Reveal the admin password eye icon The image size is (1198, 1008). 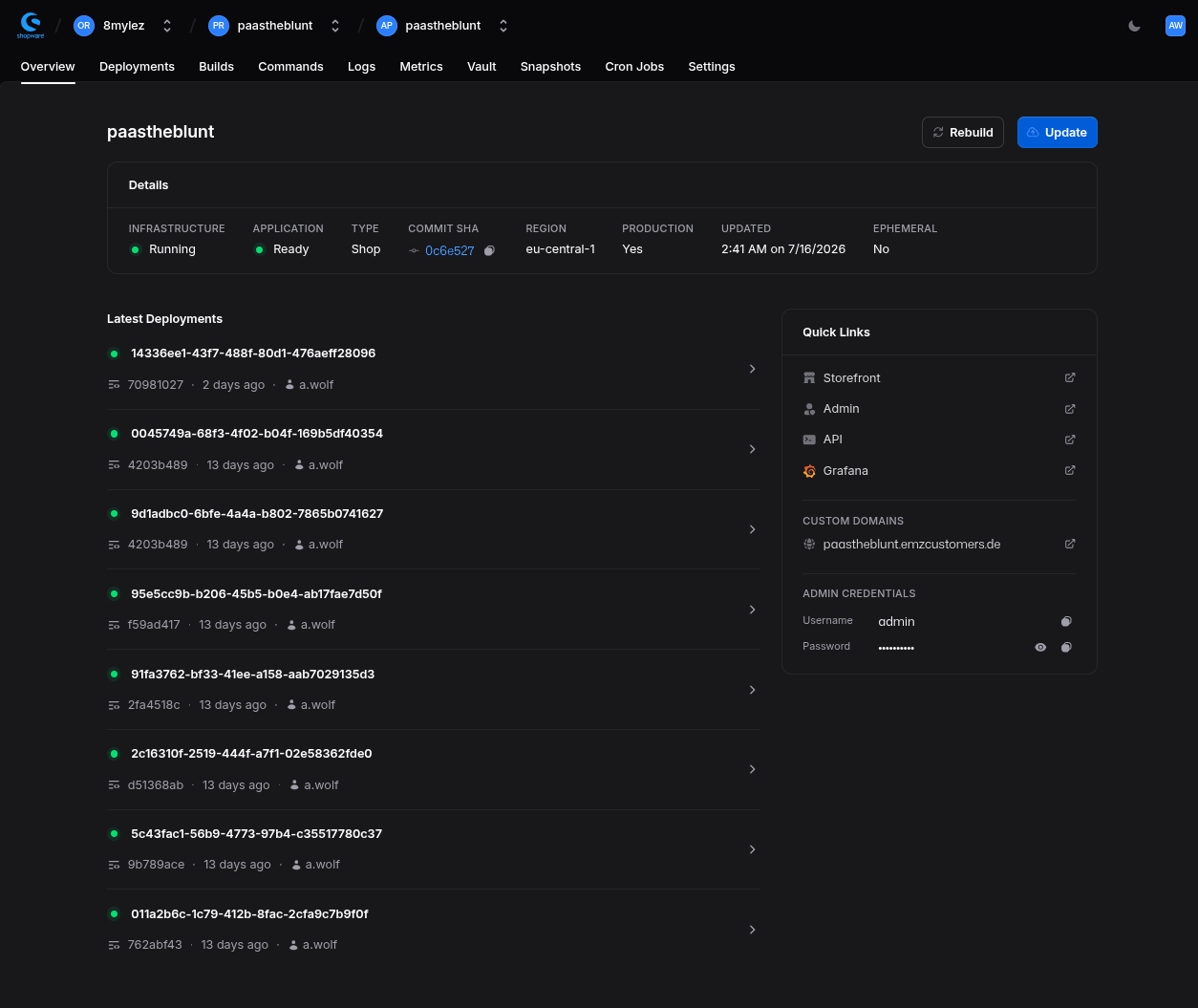click(1040, 647)
